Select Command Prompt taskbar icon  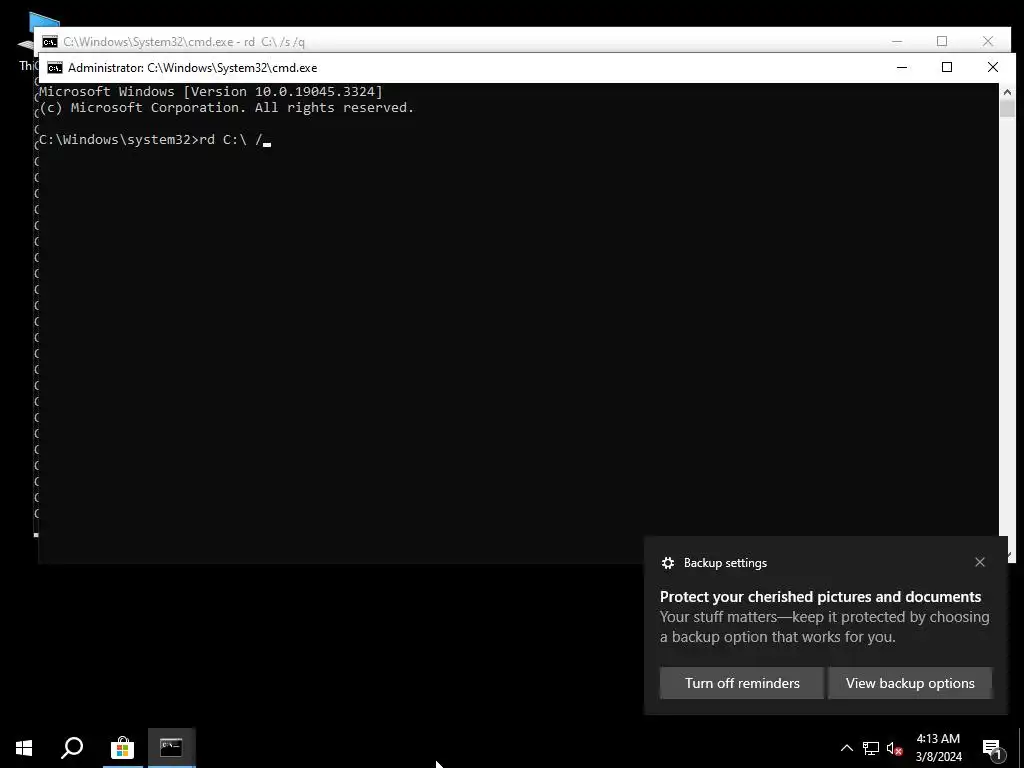point(171,747)
